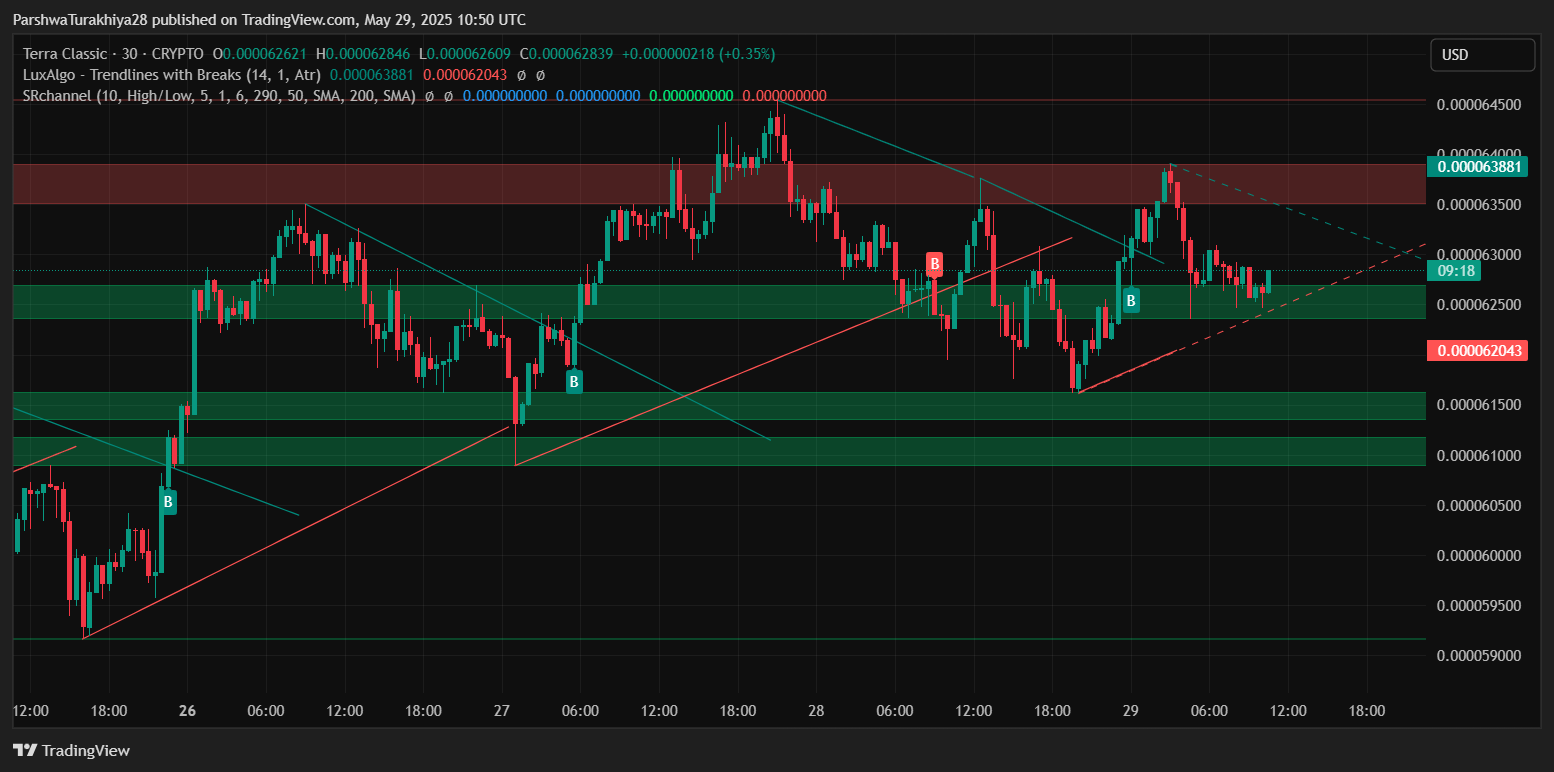Select the teal B marker below 0.000061000 zone
This screenshot has height=772, width=1554.
click(168, 501)
